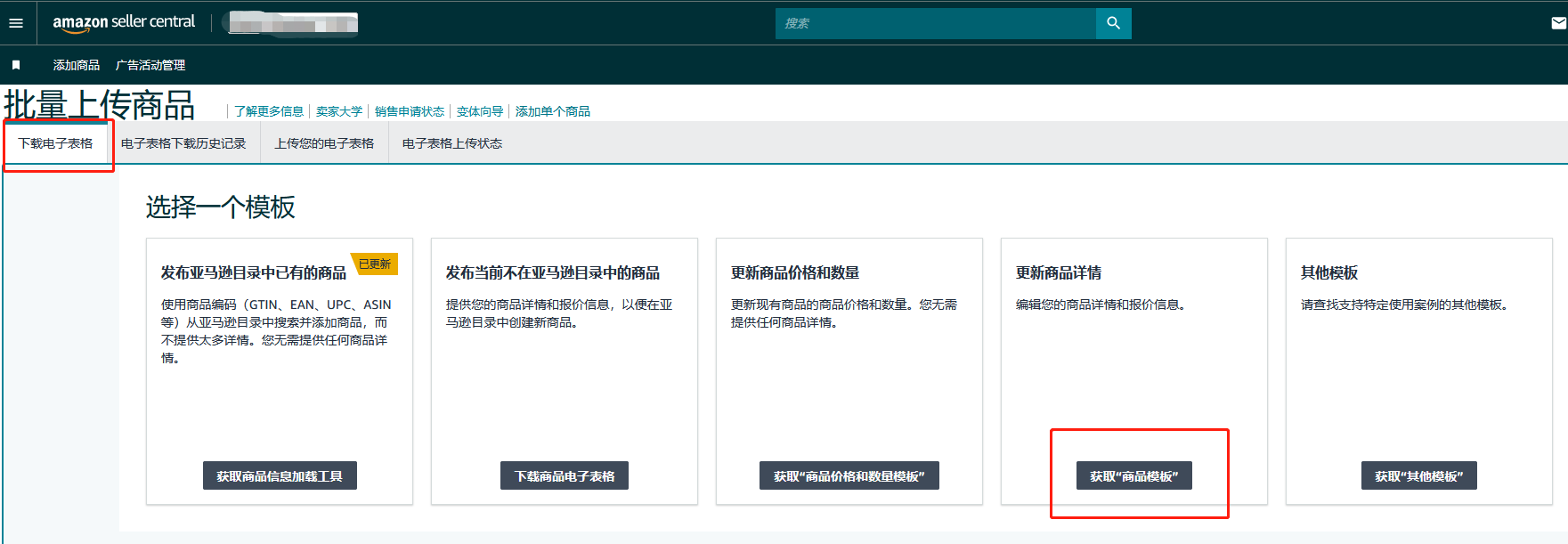
Task: Click the search magnifier button
Action: 1113,23
